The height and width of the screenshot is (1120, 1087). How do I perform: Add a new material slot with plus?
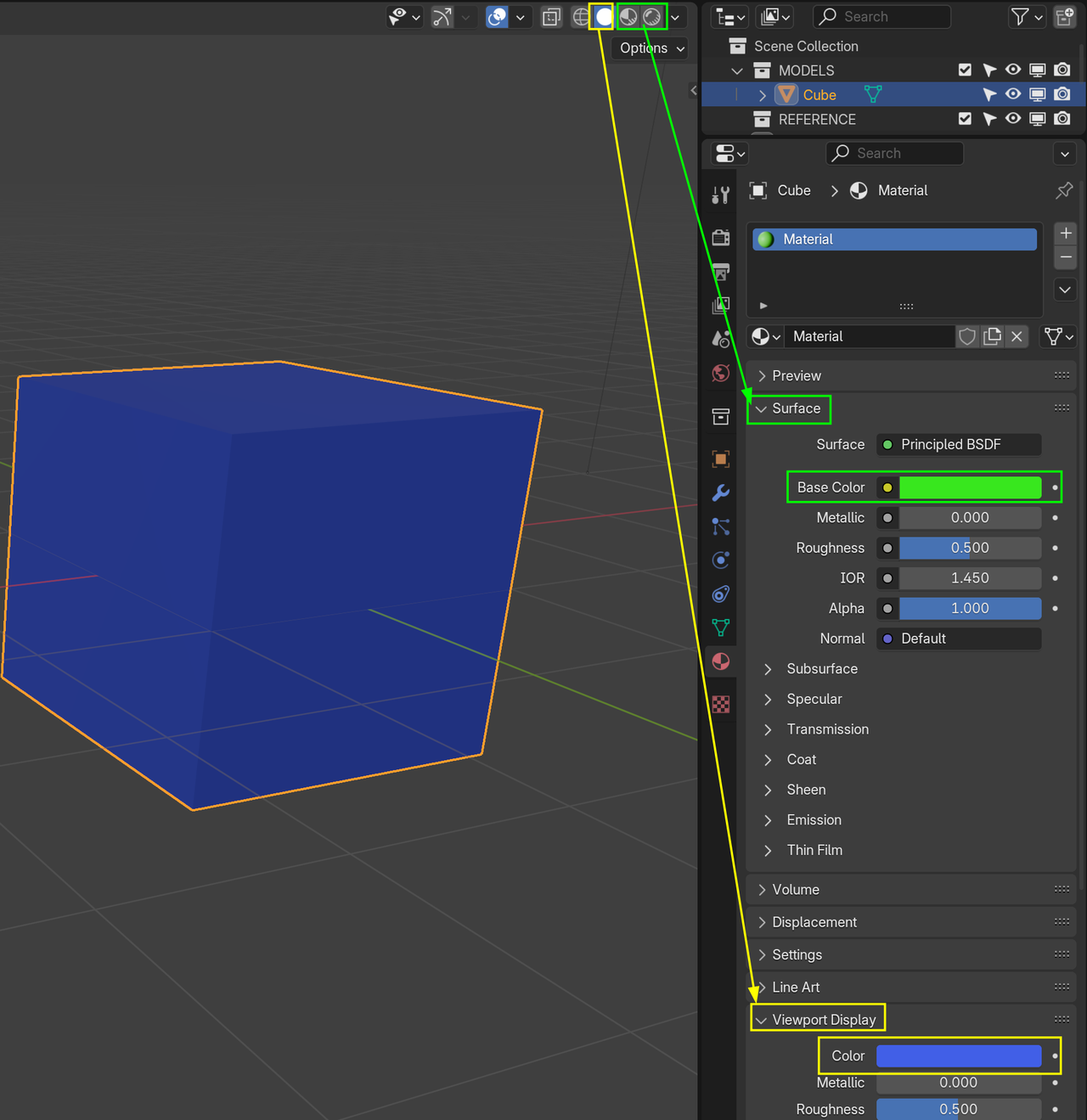(x=1066, y=234)
